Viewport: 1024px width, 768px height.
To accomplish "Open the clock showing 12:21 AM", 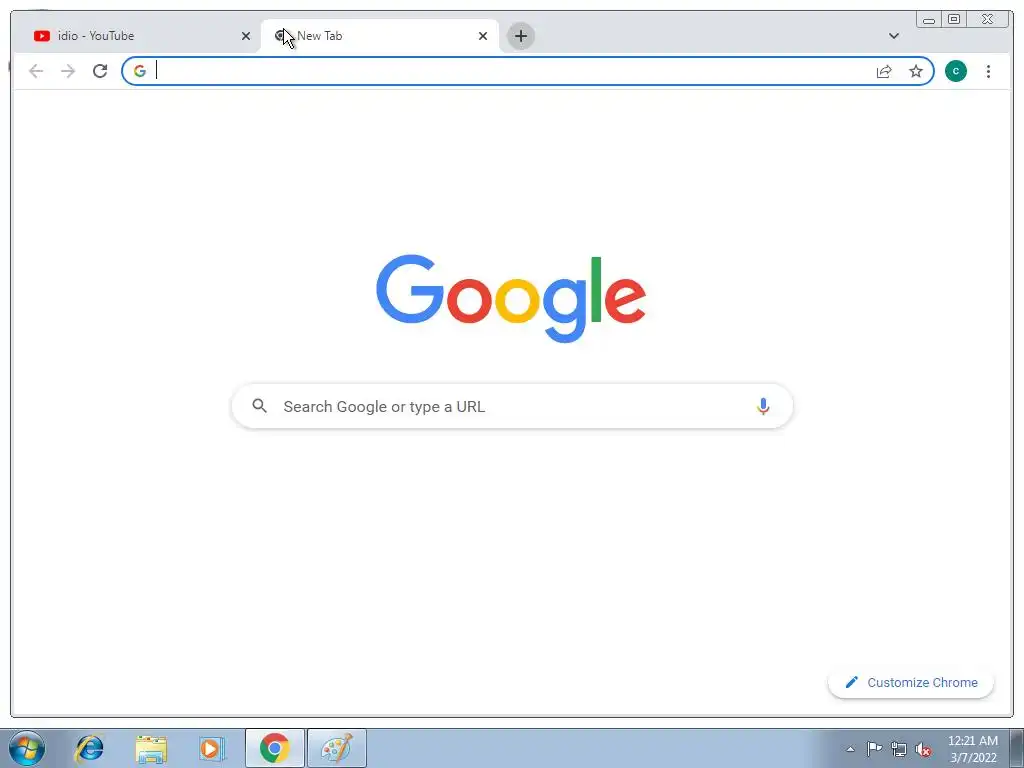I will point(973,749).
